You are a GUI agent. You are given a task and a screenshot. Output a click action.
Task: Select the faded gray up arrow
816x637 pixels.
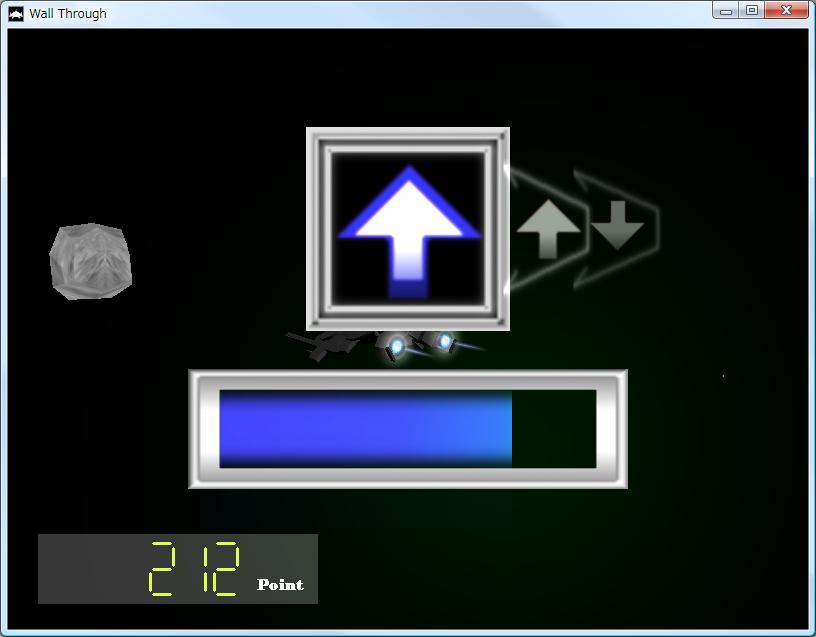tap(549, 230)
